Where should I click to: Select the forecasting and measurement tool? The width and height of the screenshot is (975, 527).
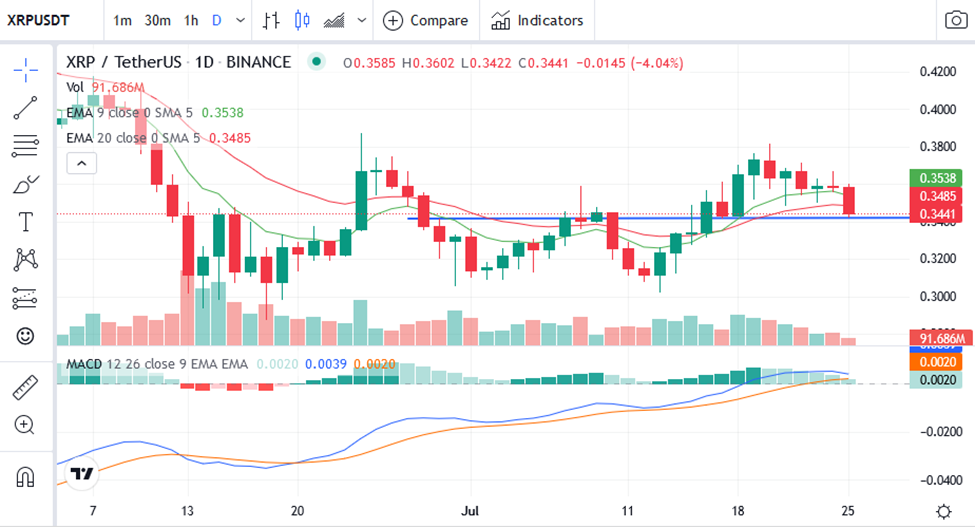[x=25, y=298]
